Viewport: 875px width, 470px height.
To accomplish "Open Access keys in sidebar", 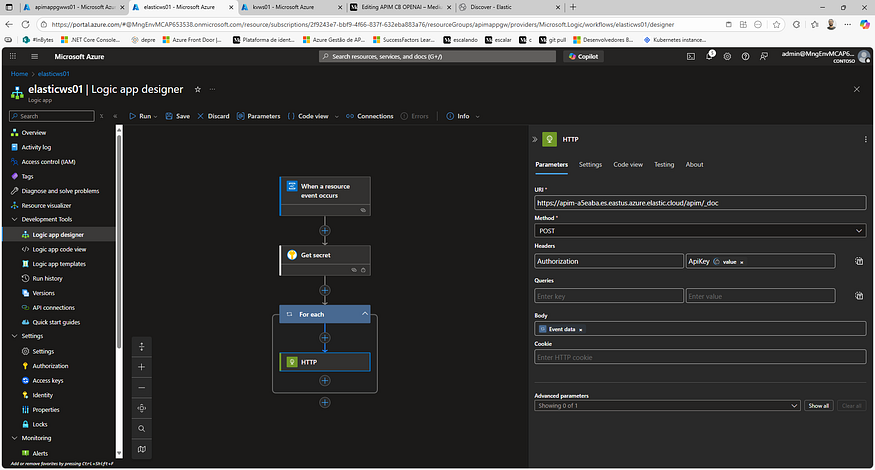I will click(47, 381).
